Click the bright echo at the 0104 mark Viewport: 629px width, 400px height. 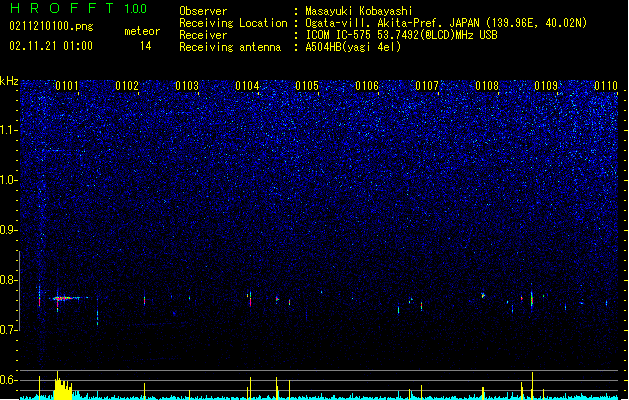click(250, 299)
